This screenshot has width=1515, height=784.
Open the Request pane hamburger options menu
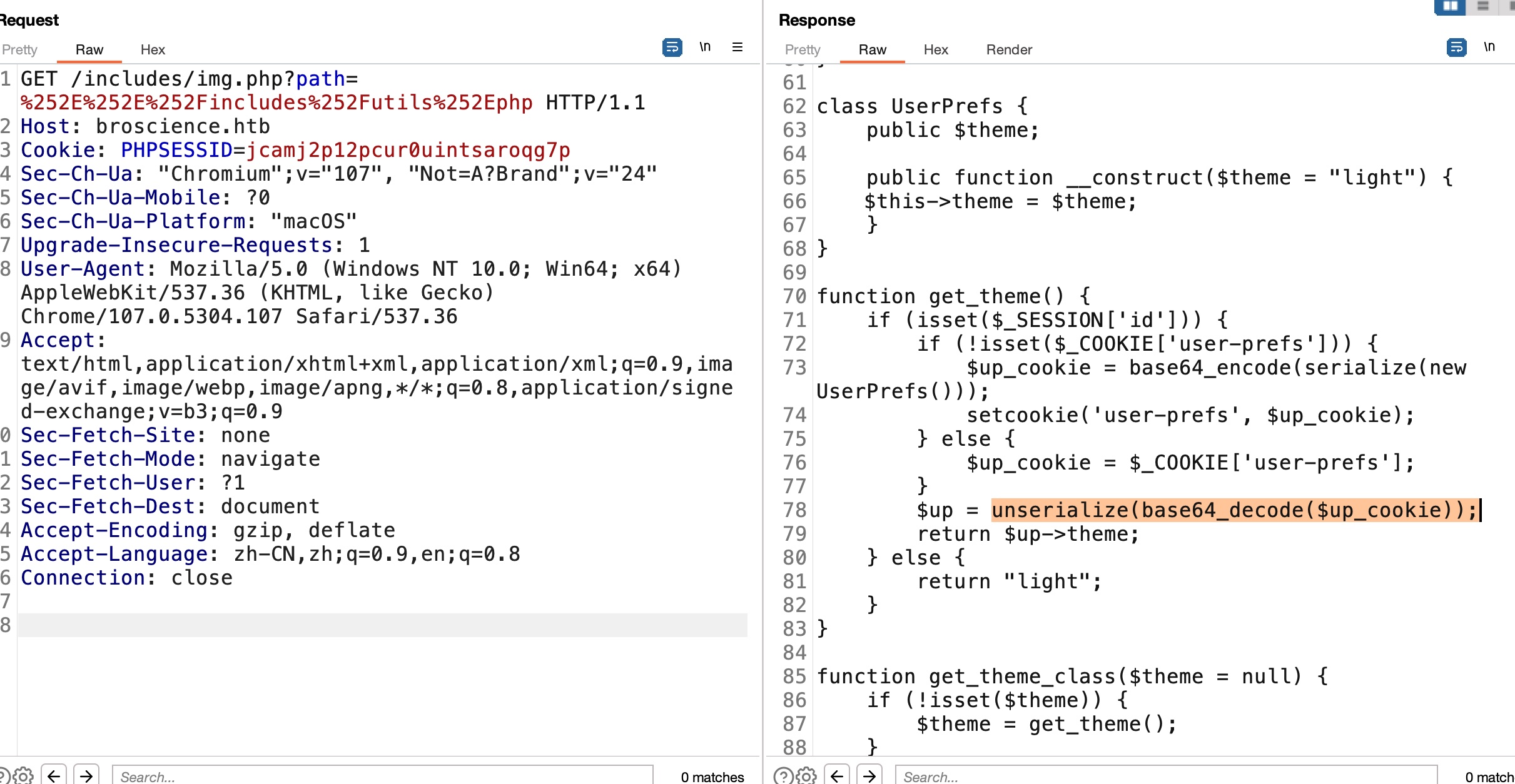pos(737,47)
